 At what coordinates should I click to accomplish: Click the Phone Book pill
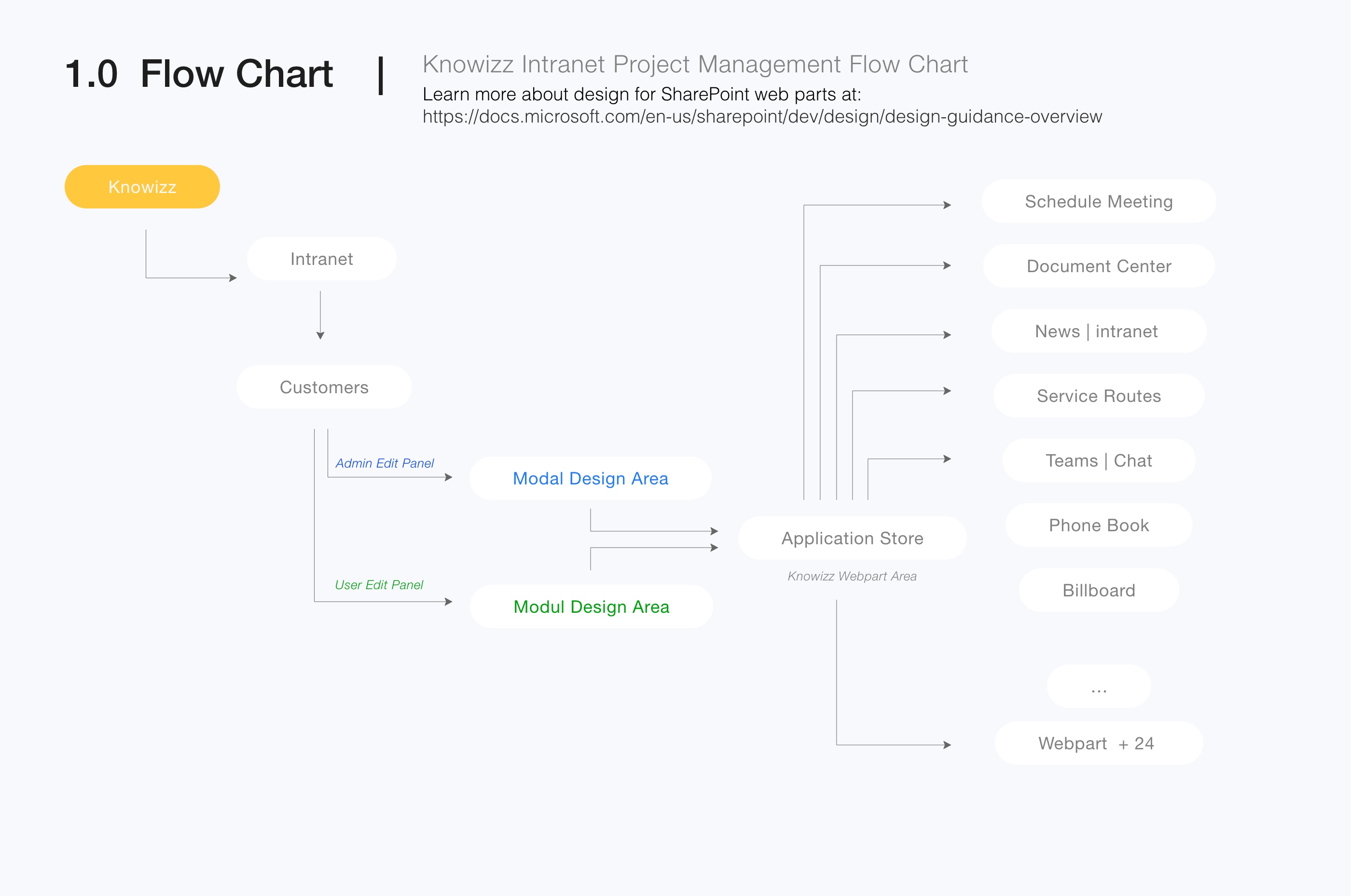coord(1098,525)
